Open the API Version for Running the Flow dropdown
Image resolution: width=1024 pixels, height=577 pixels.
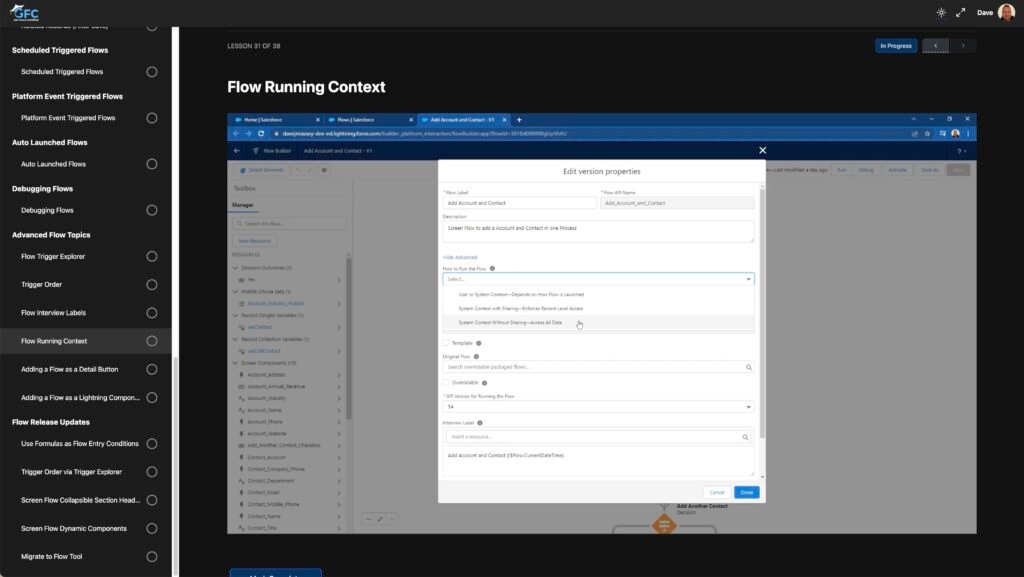[x=598, y=407]
